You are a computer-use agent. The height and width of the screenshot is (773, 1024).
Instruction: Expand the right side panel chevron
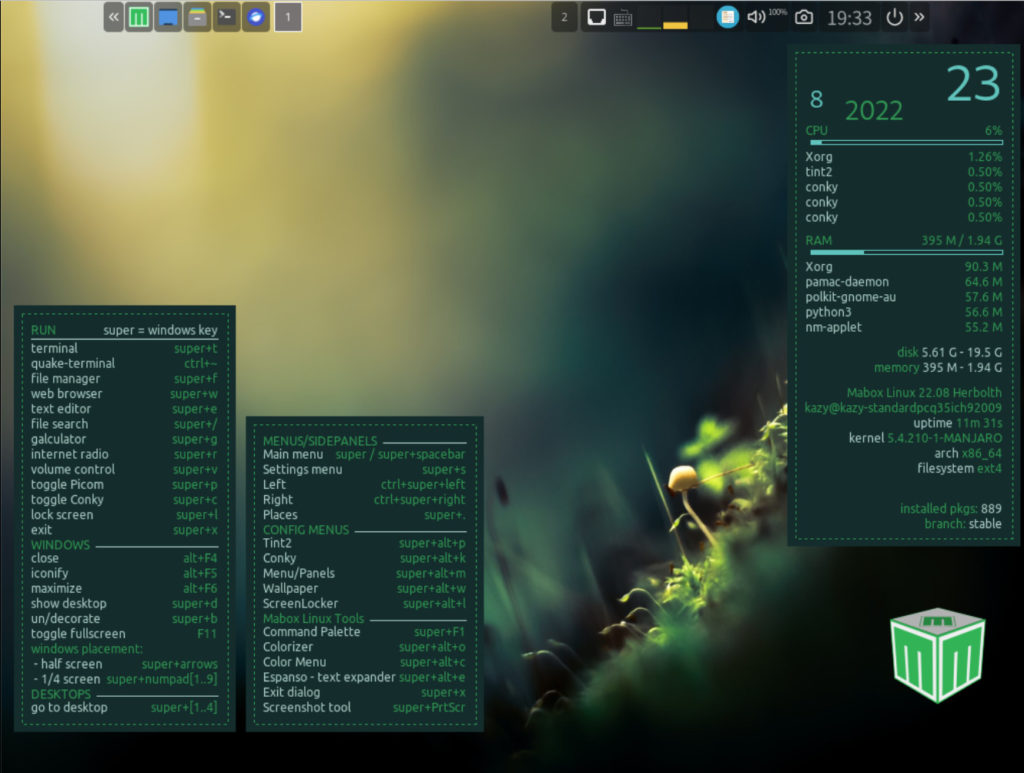point(919,17)
